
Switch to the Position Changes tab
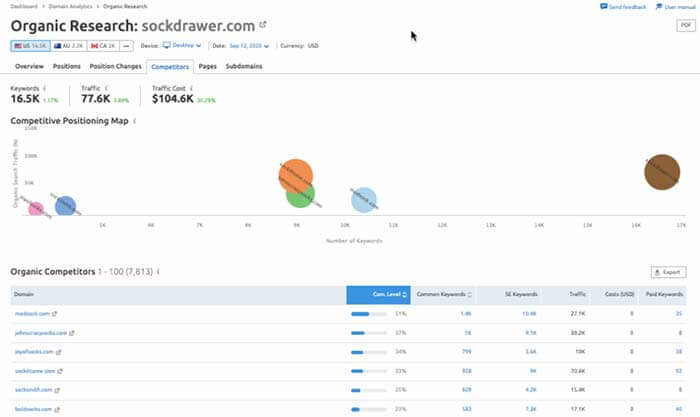tap(115, 67)
